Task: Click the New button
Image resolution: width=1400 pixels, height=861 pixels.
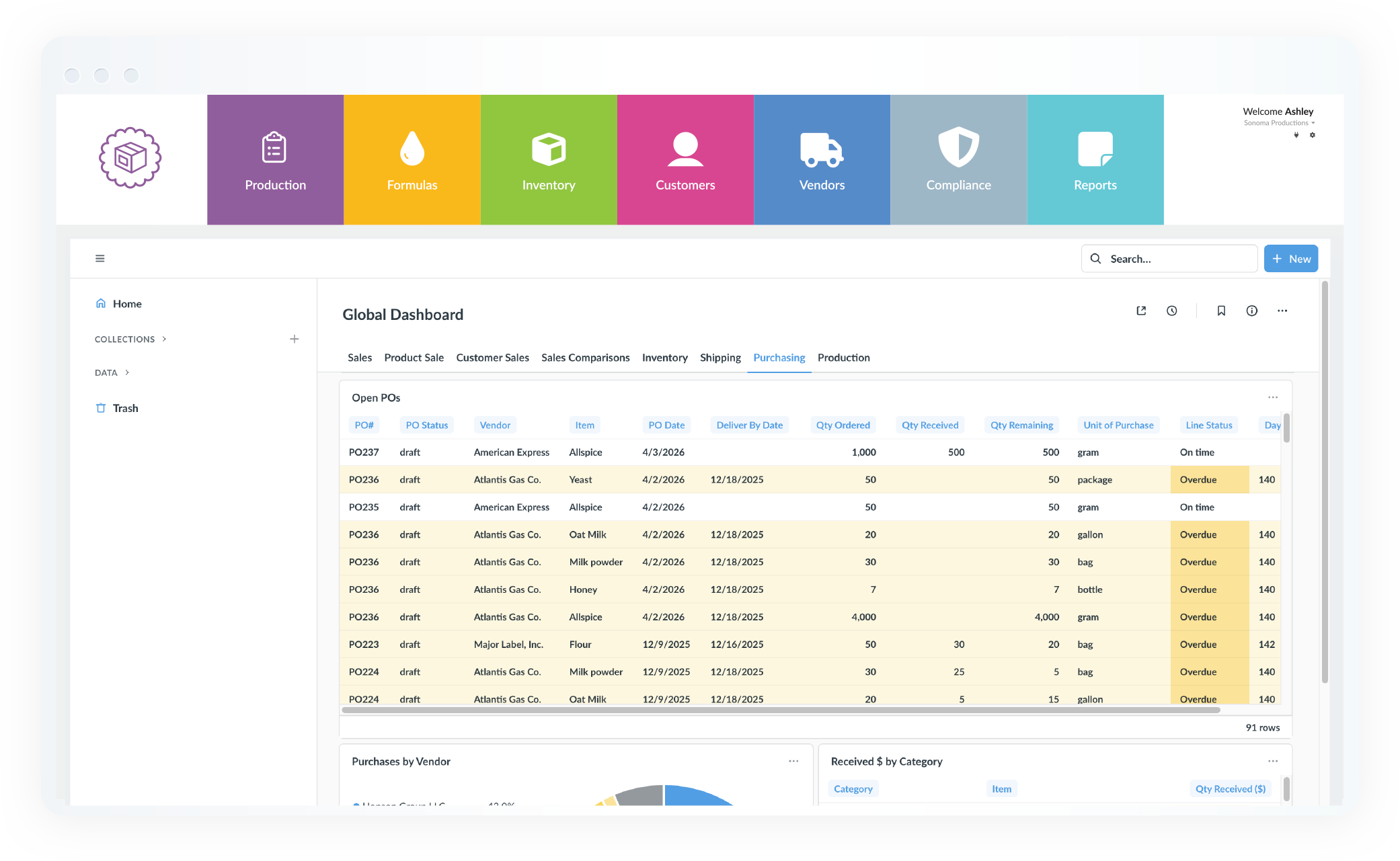Action: coord(1291,259)
